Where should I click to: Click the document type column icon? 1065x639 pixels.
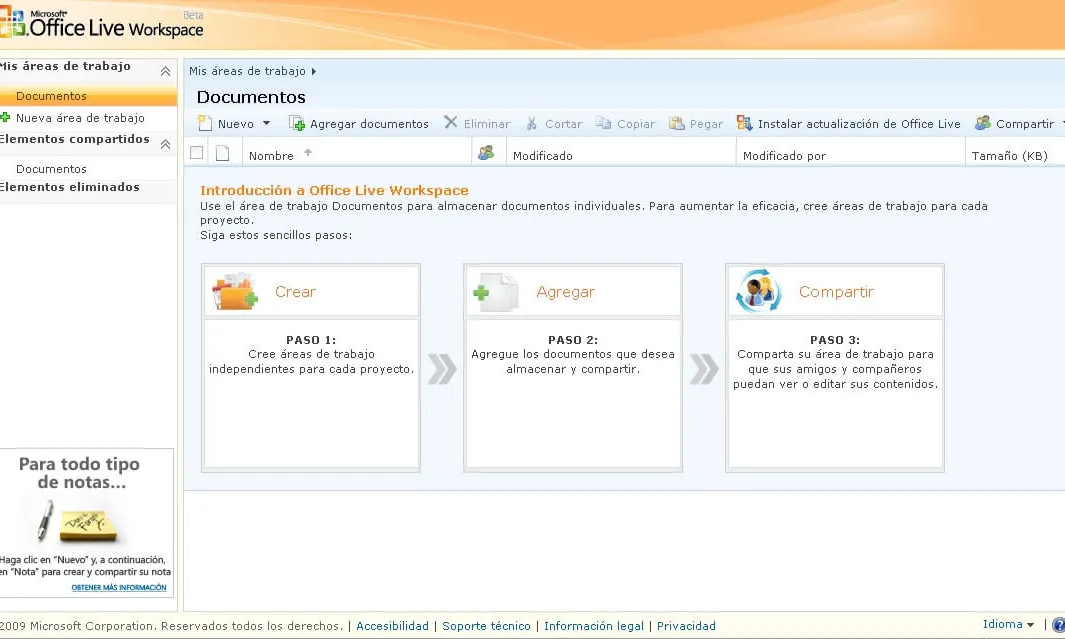tap(223, 153)
